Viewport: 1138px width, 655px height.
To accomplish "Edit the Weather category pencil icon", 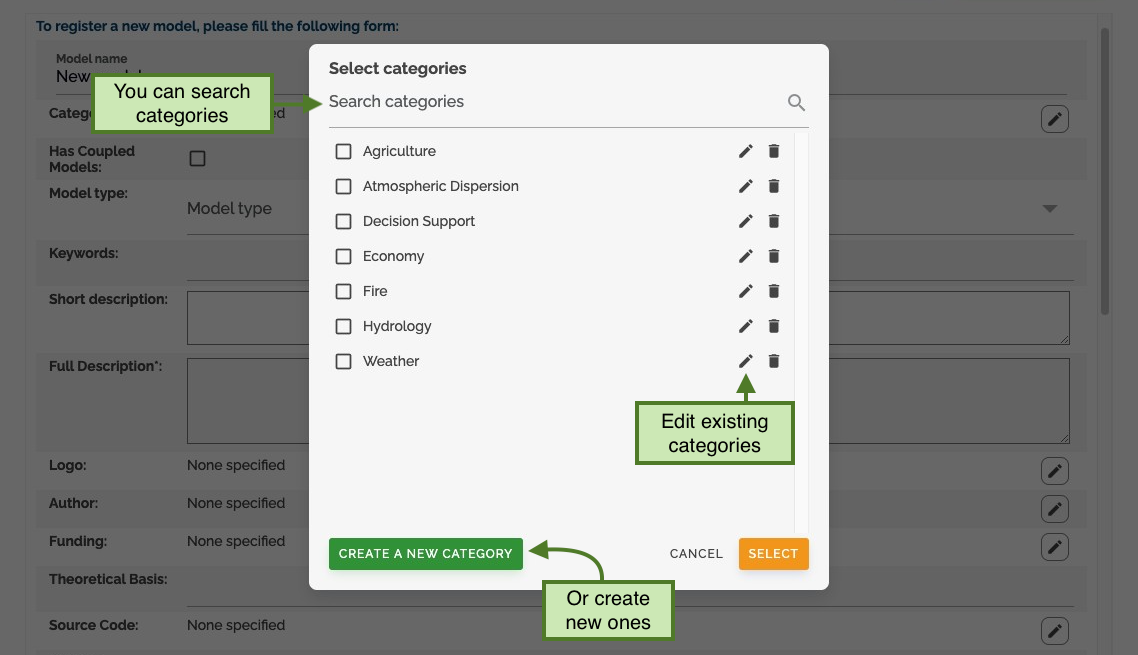I will tap(745, 361).
